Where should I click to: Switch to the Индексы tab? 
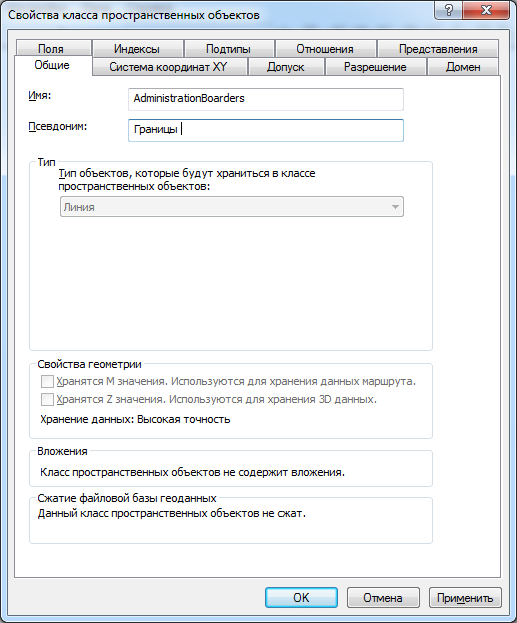point(137,48)
